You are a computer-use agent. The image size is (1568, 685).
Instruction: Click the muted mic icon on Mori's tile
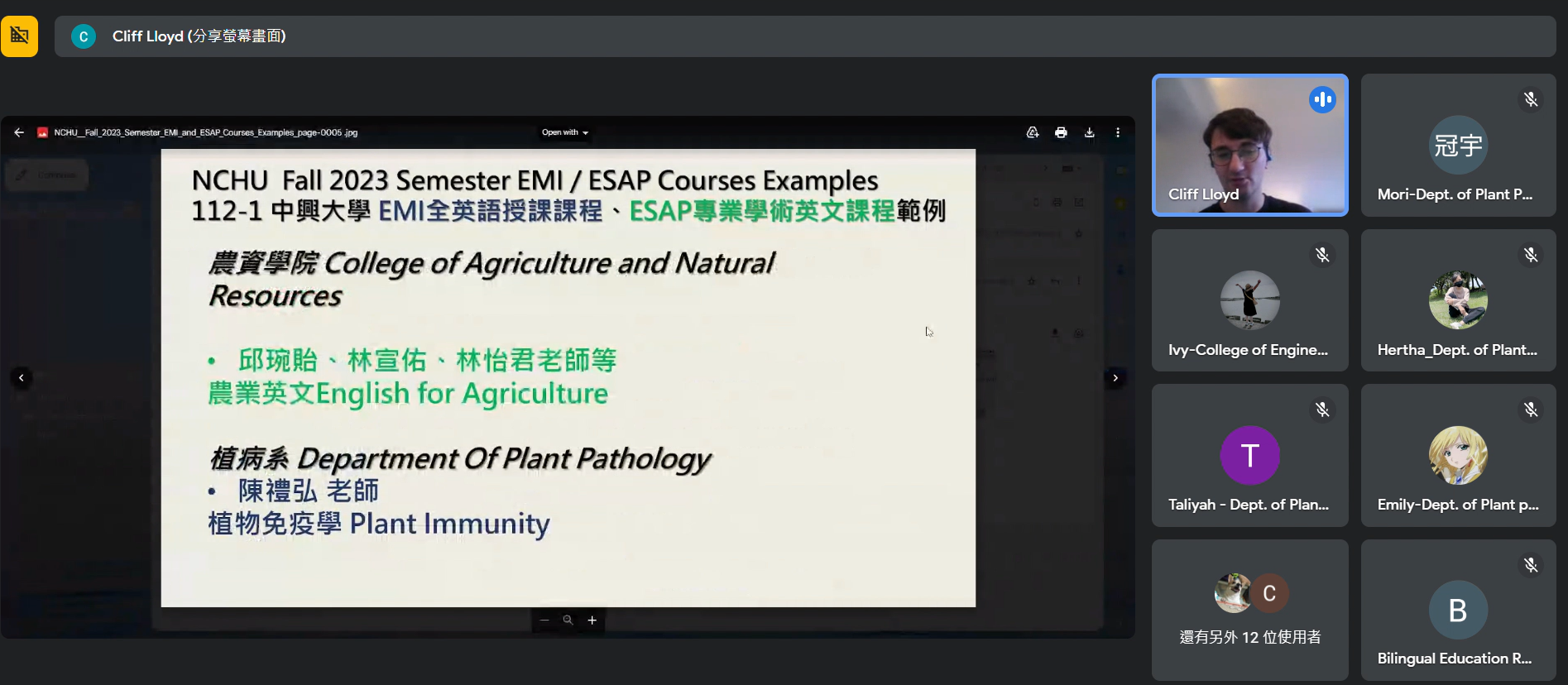coord(1531,100)
